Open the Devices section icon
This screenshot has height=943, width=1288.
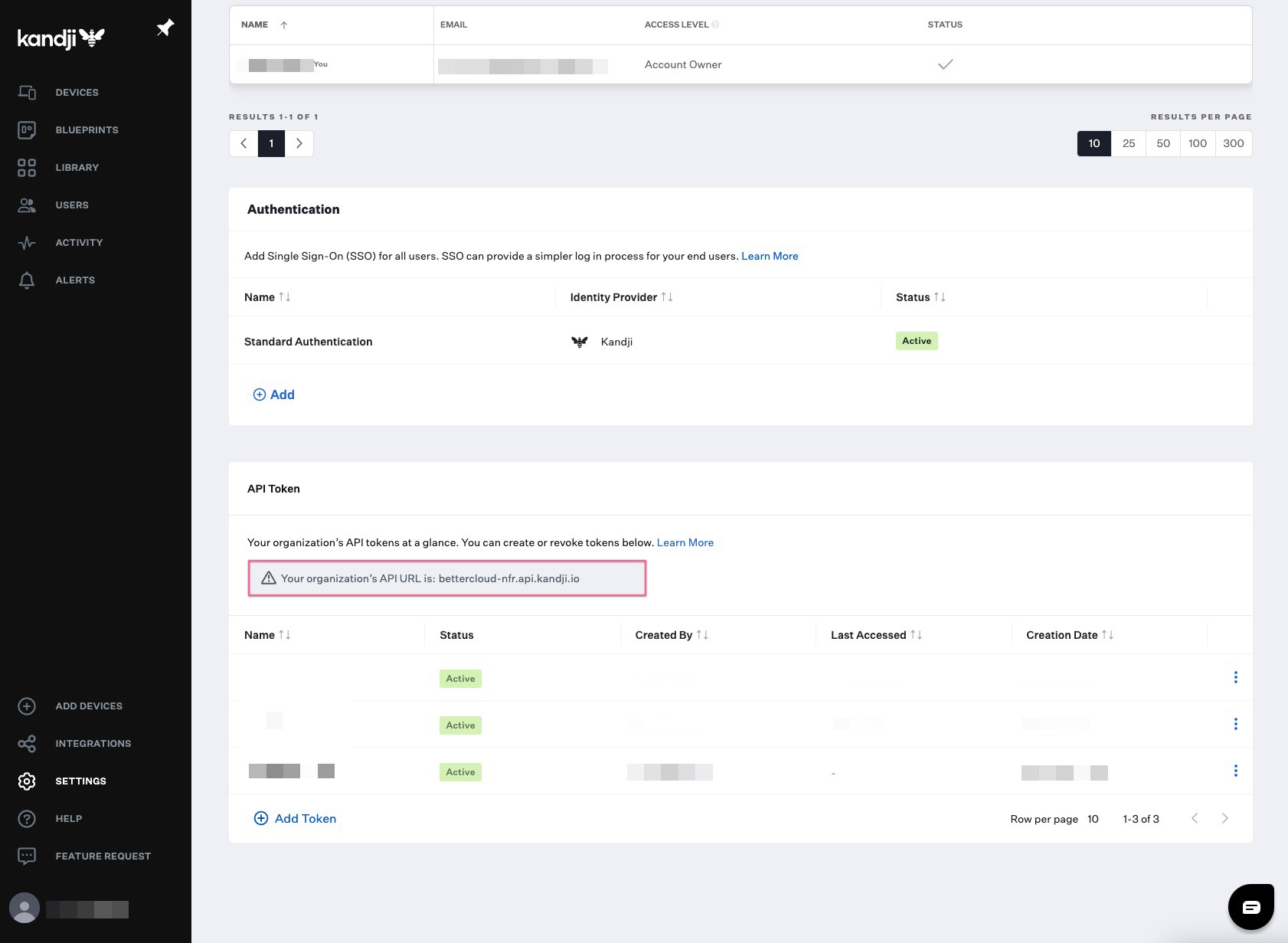(27, 92)
